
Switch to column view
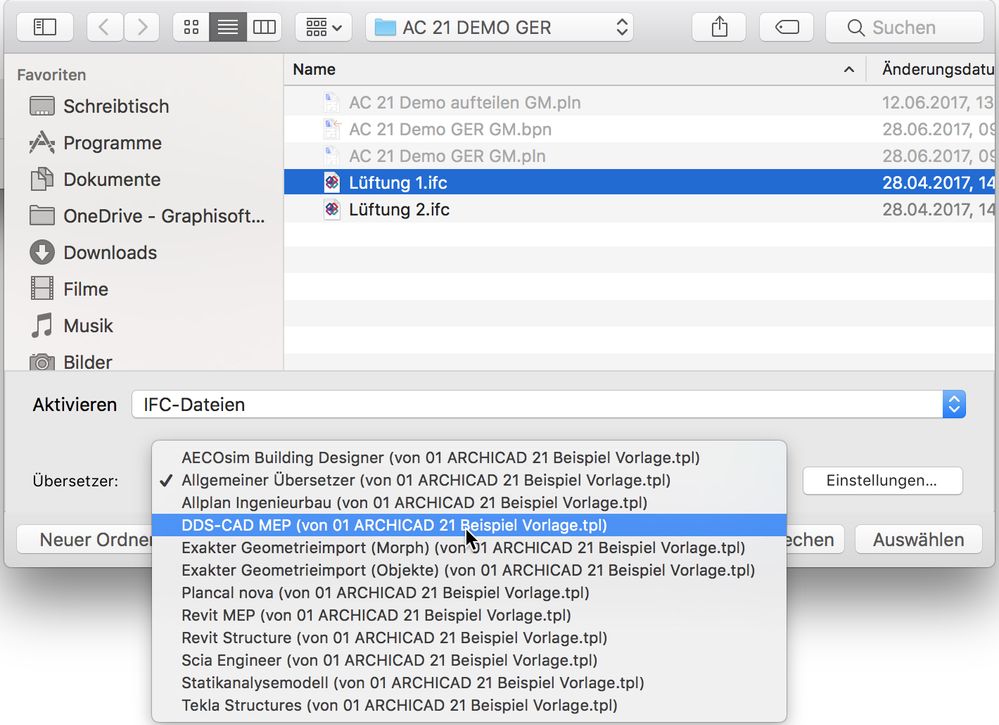(264, 27)
